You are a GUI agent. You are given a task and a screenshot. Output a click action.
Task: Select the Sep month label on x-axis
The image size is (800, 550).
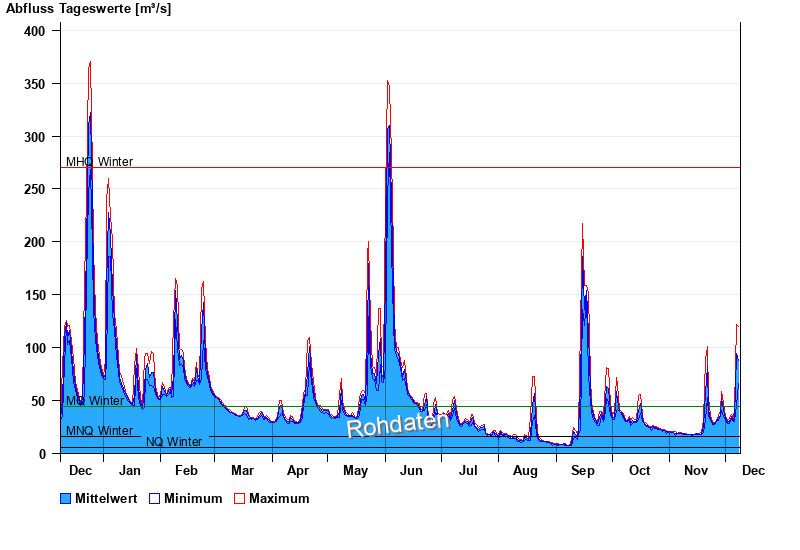coord(581,470)
